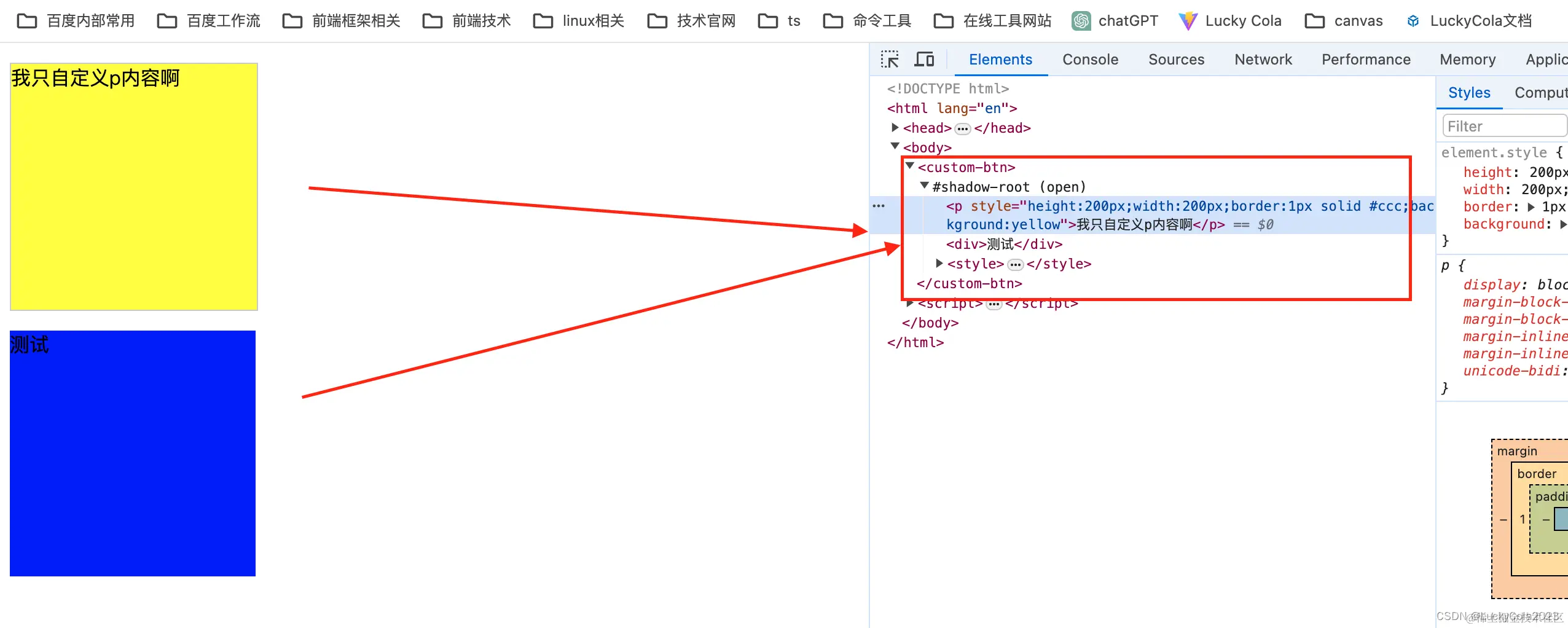Select the closing body tag
This screenshot has width=1568, height=628.
[x=930, y=323]
